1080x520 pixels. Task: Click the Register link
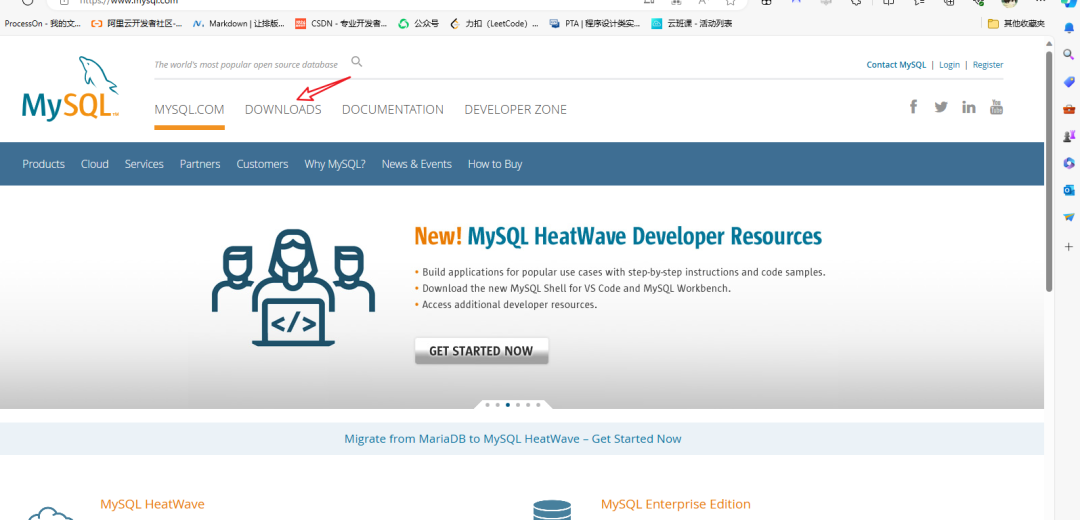tap(988, 65)
